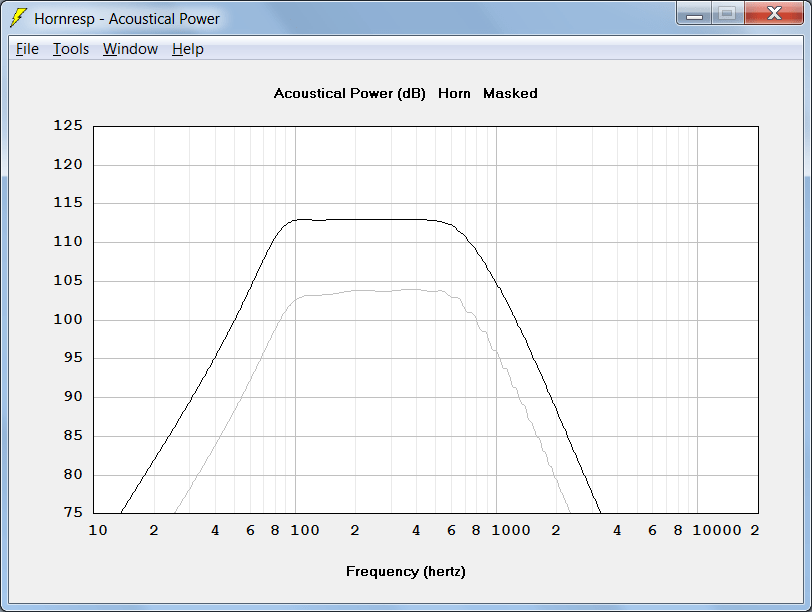Click the 110 value on the dB axis

tap(68, 241)
